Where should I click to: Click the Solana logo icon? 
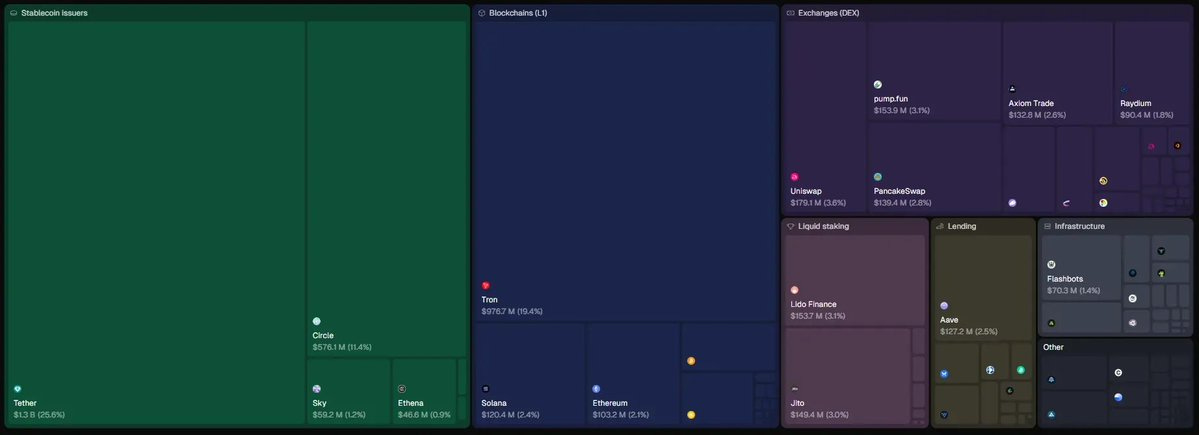(486, 389)
